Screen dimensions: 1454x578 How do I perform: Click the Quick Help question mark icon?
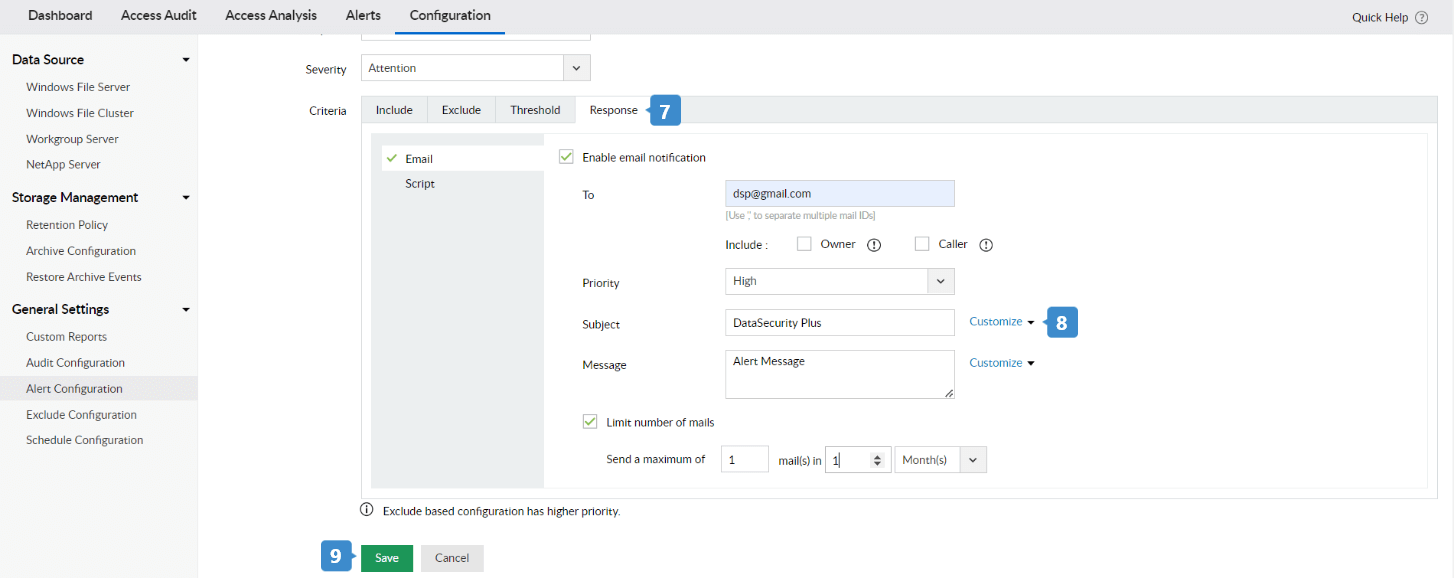(1422, 17)
